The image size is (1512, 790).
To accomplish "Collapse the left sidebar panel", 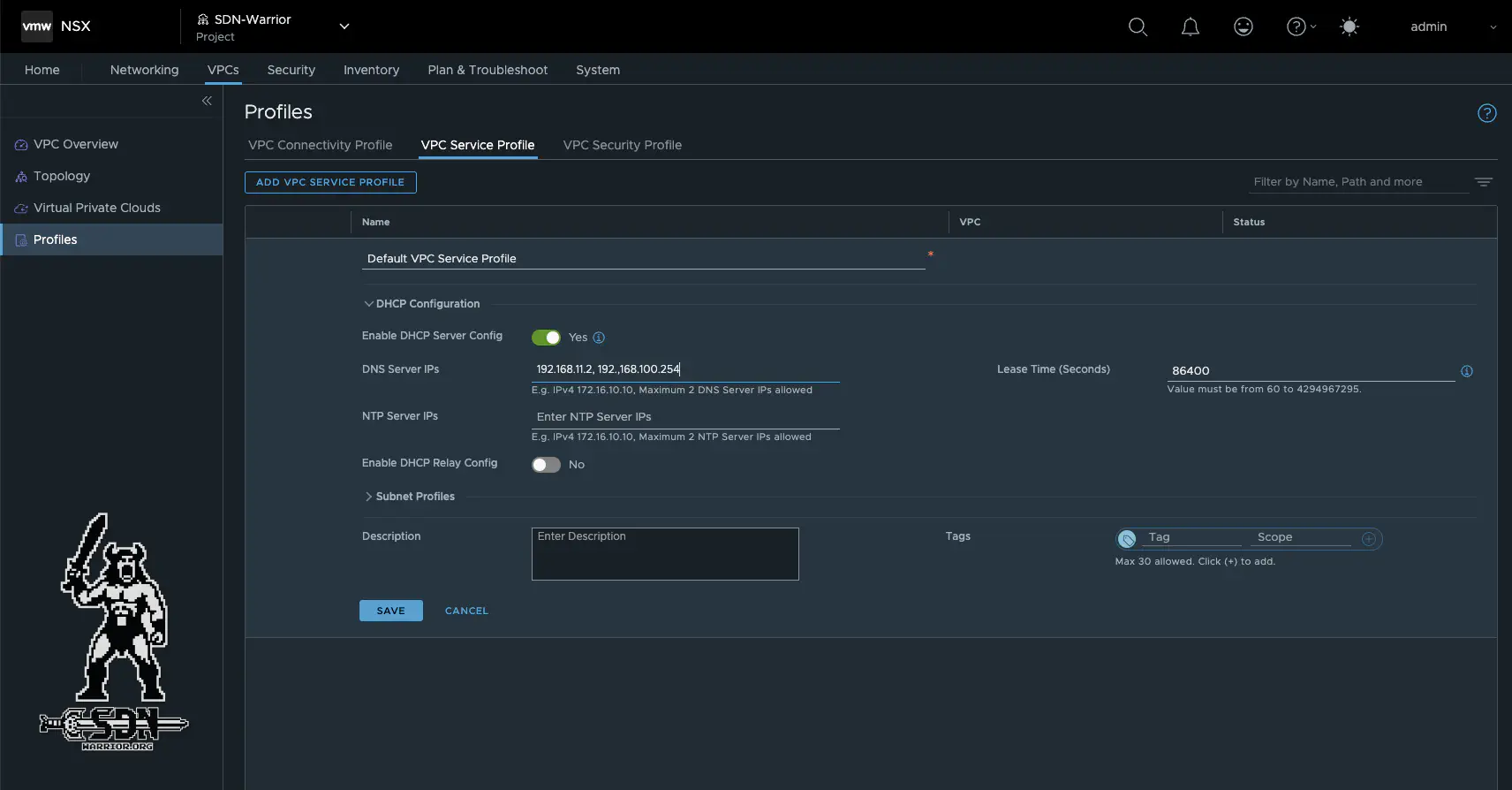I will click(x=207, y=101).
